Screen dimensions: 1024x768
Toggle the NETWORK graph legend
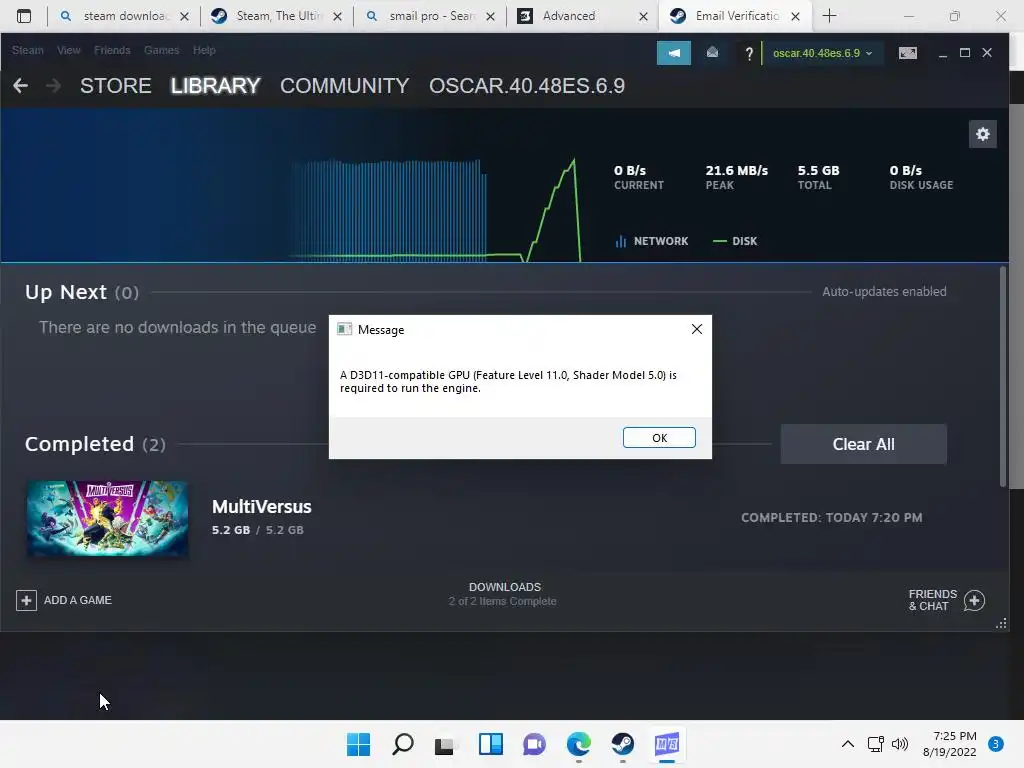point(652,241)
